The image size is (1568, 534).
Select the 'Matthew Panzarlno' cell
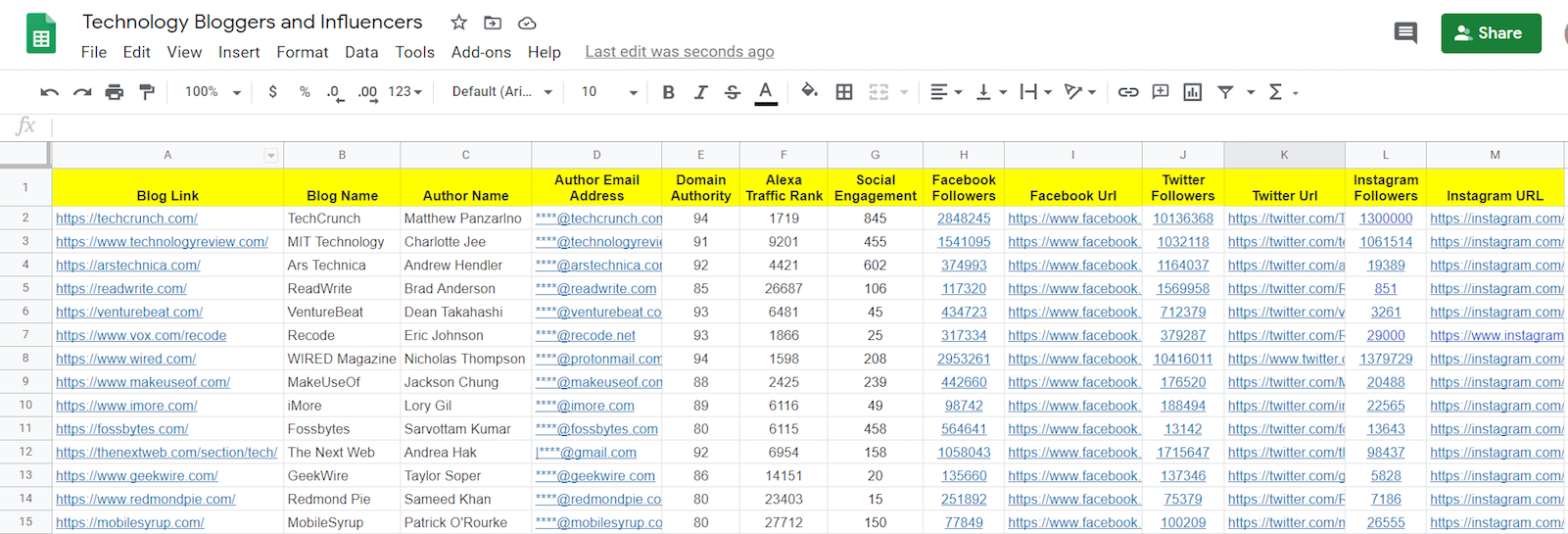click(x=466, y=218)
